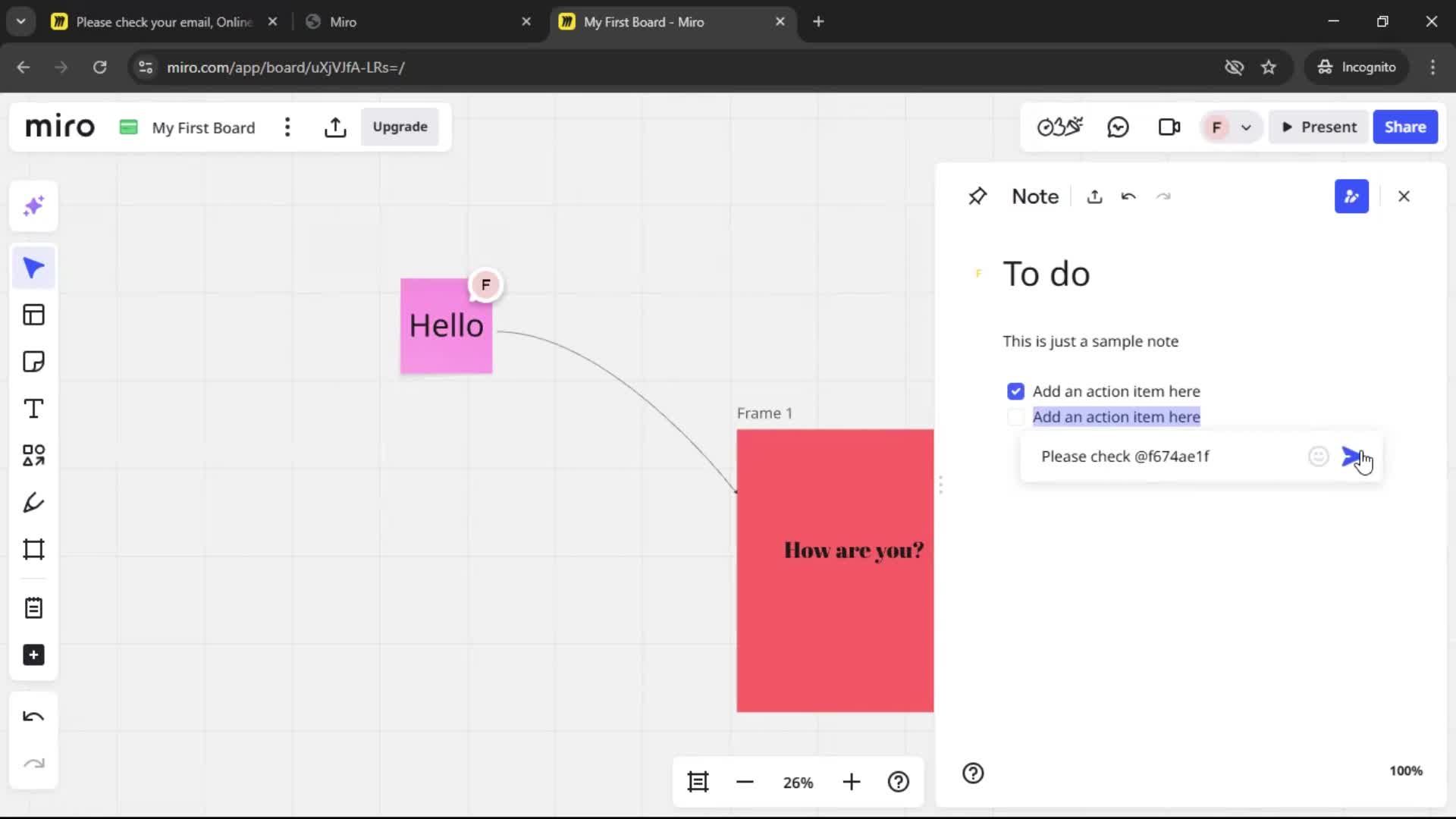The height and width of the screenshot is (819, 1456).
Task: Click the How are you? text
Action: [x=854, y=551]
